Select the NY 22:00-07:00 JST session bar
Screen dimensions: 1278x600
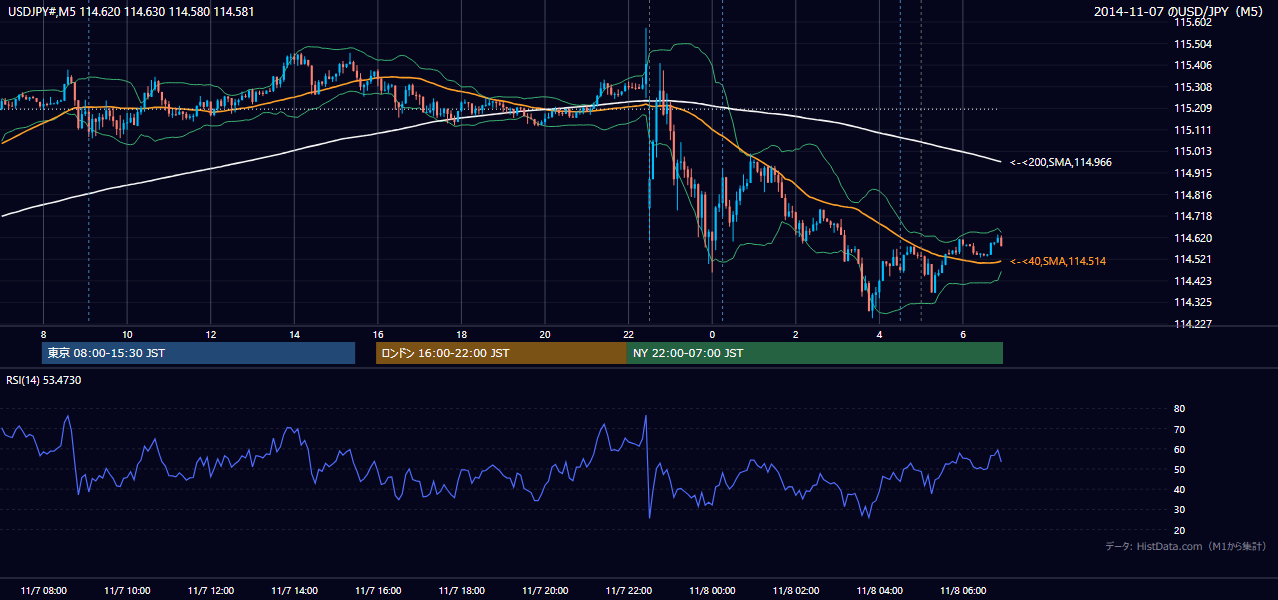coord(815,353)
